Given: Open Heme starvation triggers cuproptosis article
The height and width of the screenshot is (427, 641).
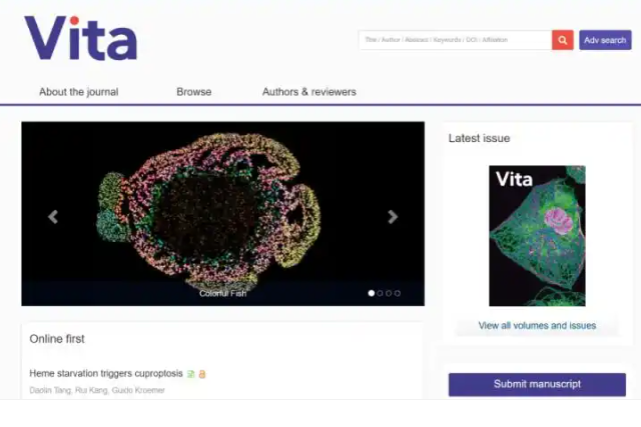Looking at the screenshot, I should click(106, 373).
